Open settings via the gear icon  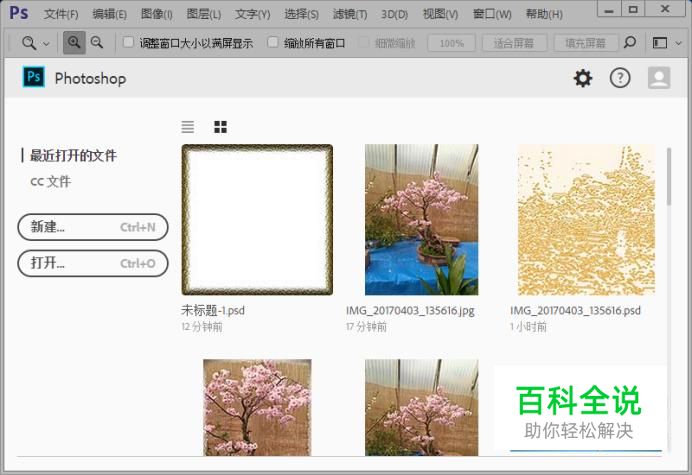pyautogui.click(x=583, y=78)
